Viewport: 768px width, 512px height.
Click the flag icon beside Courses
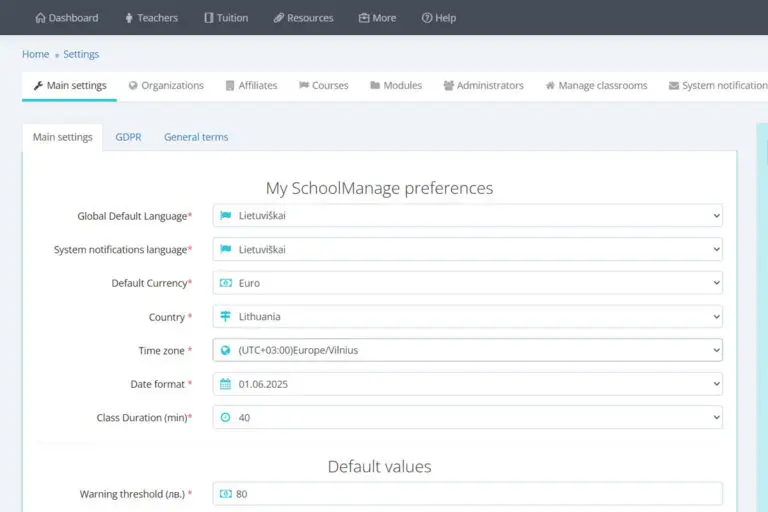pyautogui.click(x=304, y=85)
